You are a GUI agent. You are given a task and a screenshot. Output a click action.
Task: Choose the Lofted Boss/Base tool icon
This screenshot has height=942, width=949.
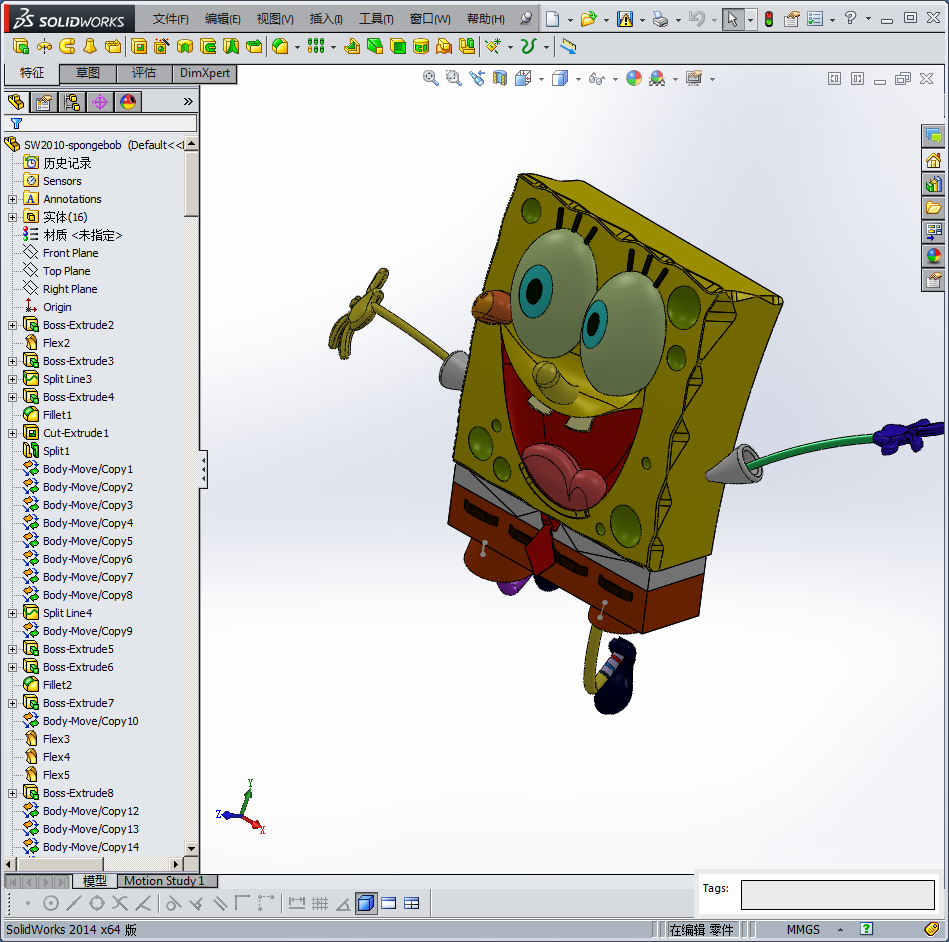pos(90,46)
